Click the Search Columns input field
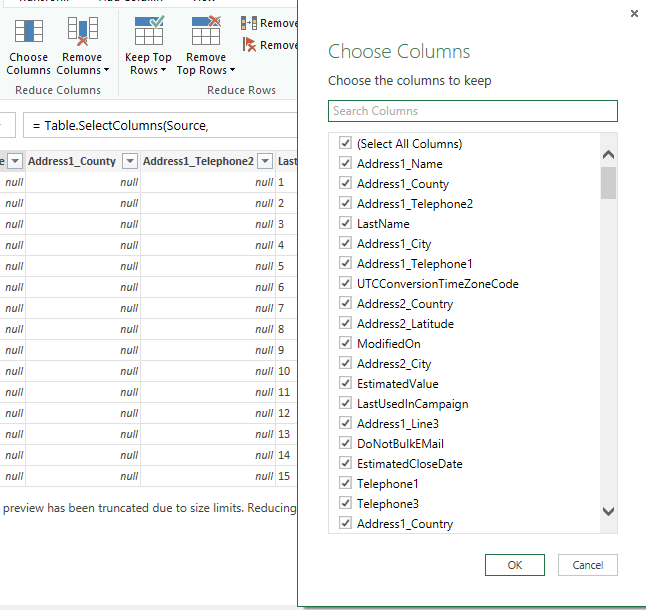The image size is (646, 610). pyautogui.click(x=472, y=111)
